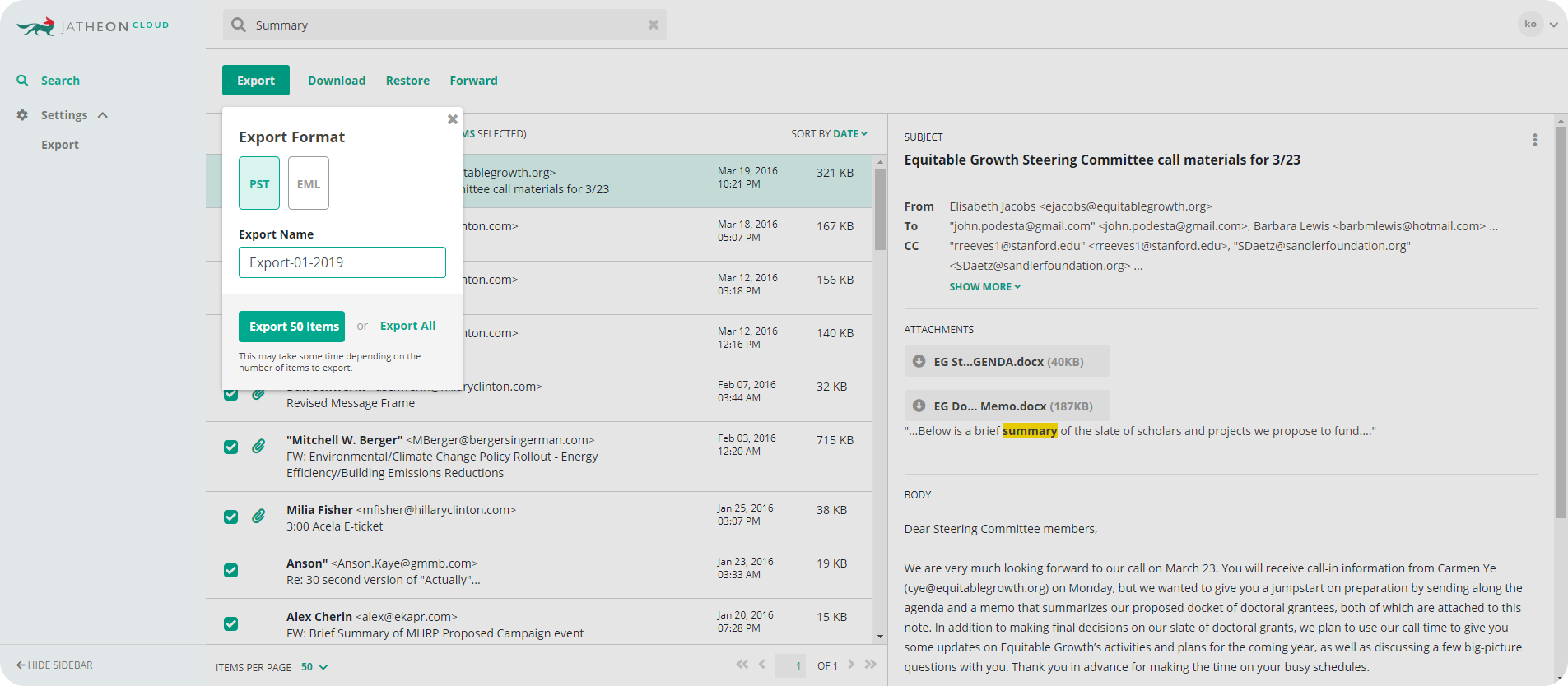Click the Export Name input field
Viewport: 1568px width, 686px height.
click(x=342, y=262)
